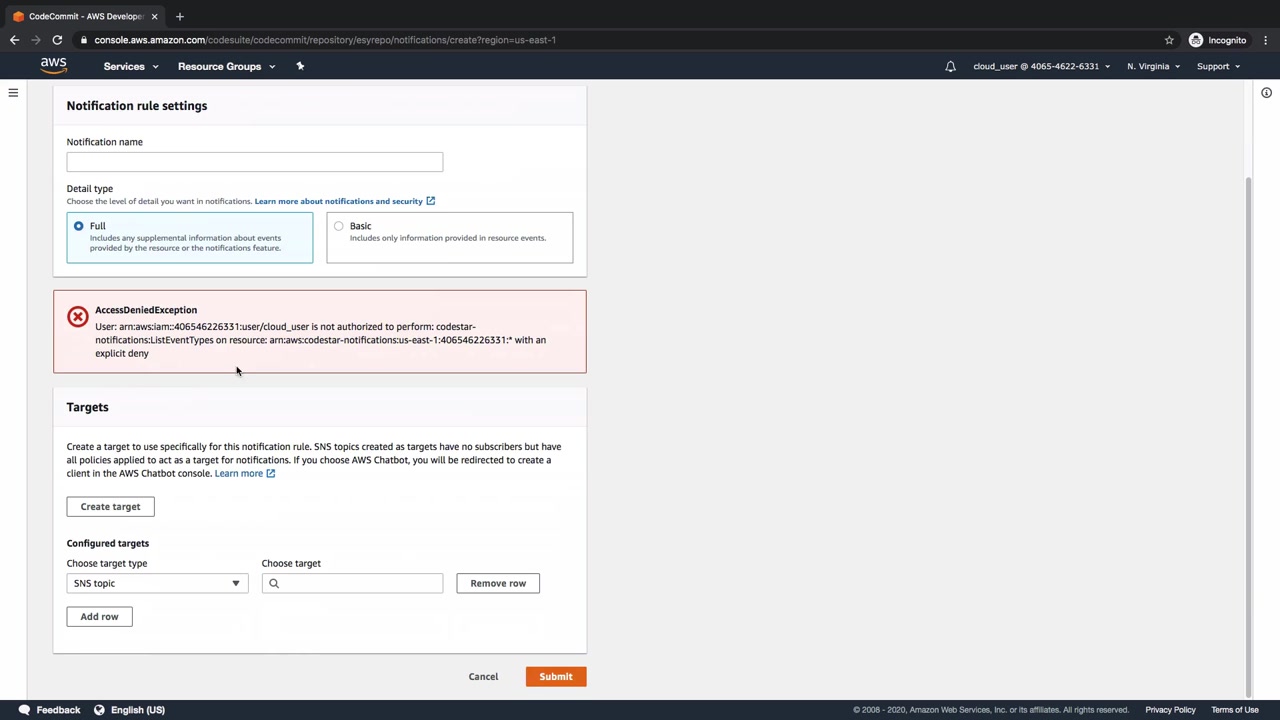Click the Create target button
Viewport: 1280px width, 720px height.
(x=110, y=506)
